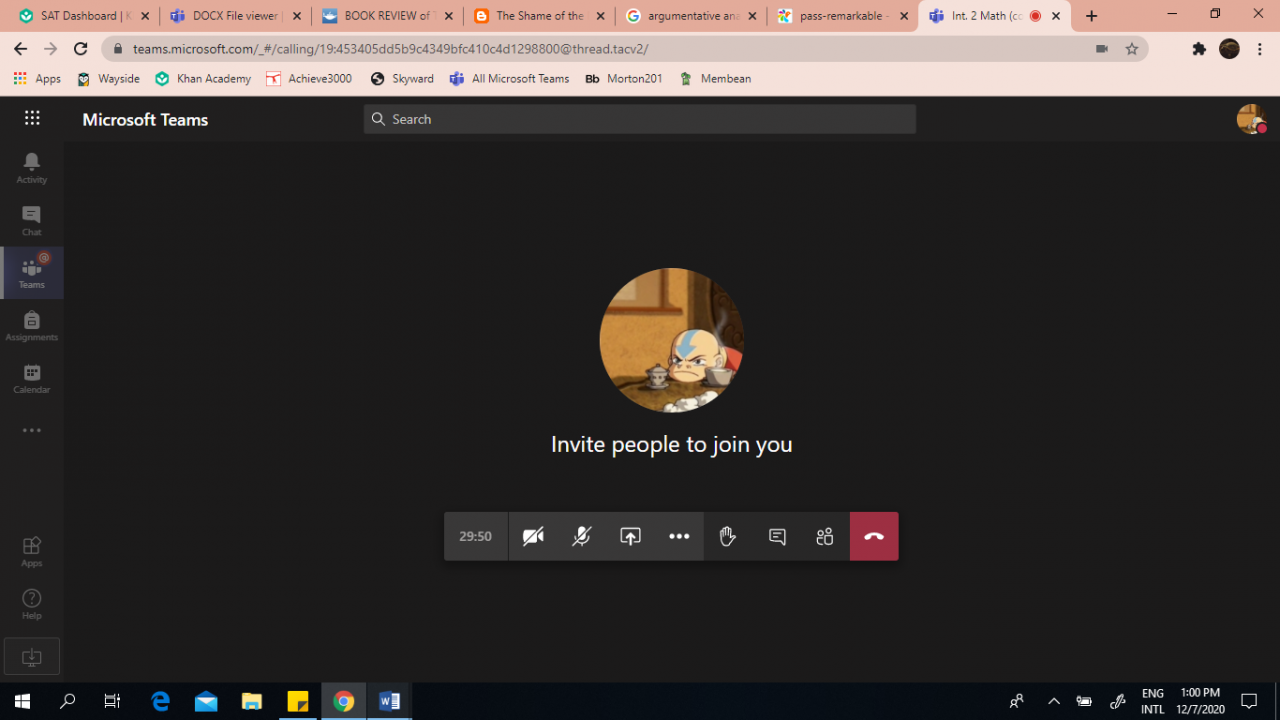Show the meeting conversation panel

[777, 537]
